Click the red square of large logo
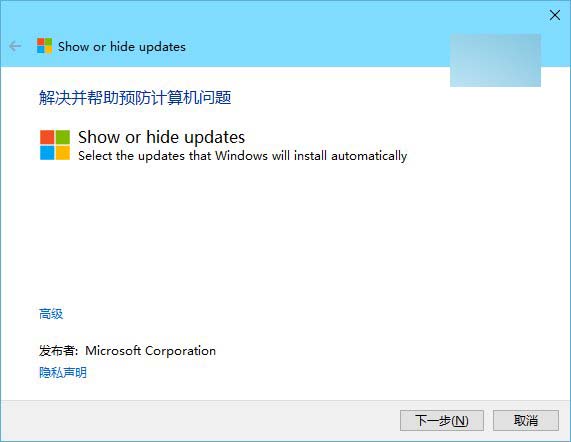Image resolution: width=571 pixels, height=442 pixels. (x=47, y=137)
